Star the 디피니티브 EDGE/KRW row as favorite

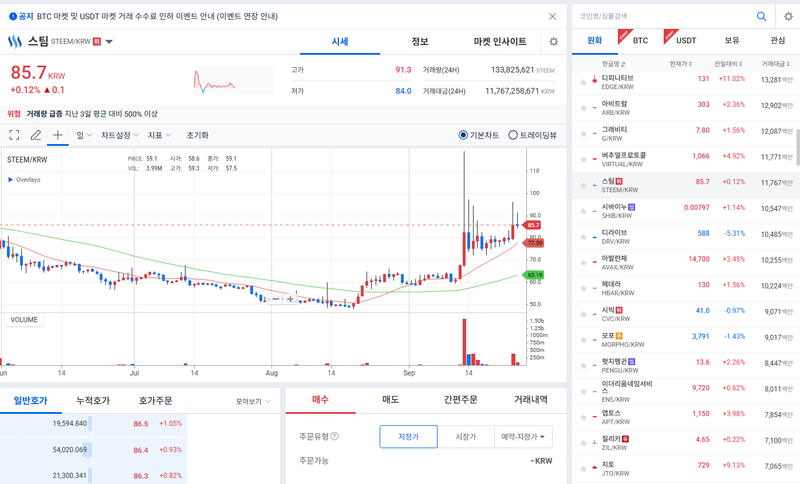[x=583, y=82]
